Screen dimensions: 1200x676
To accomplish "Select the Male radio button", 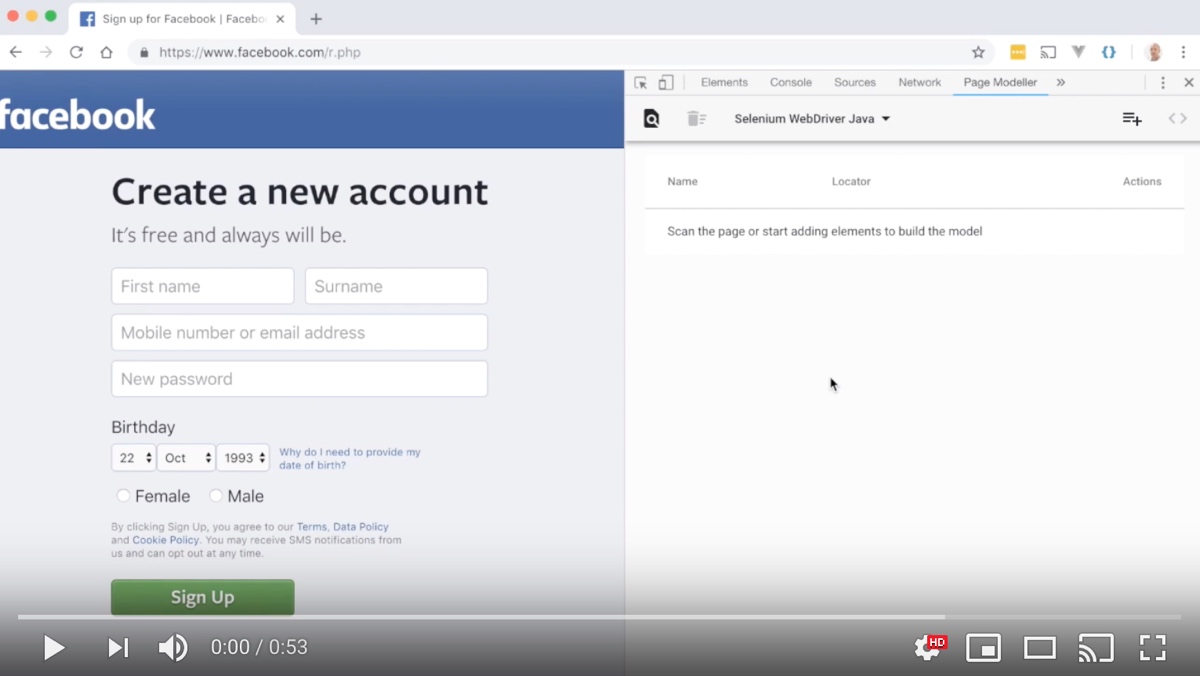I will click(x=216, y=496).
